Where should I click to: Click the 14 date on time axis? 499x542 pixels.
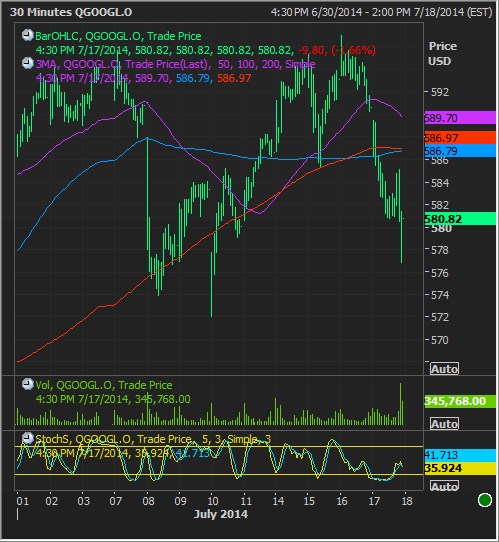(278, 501)
